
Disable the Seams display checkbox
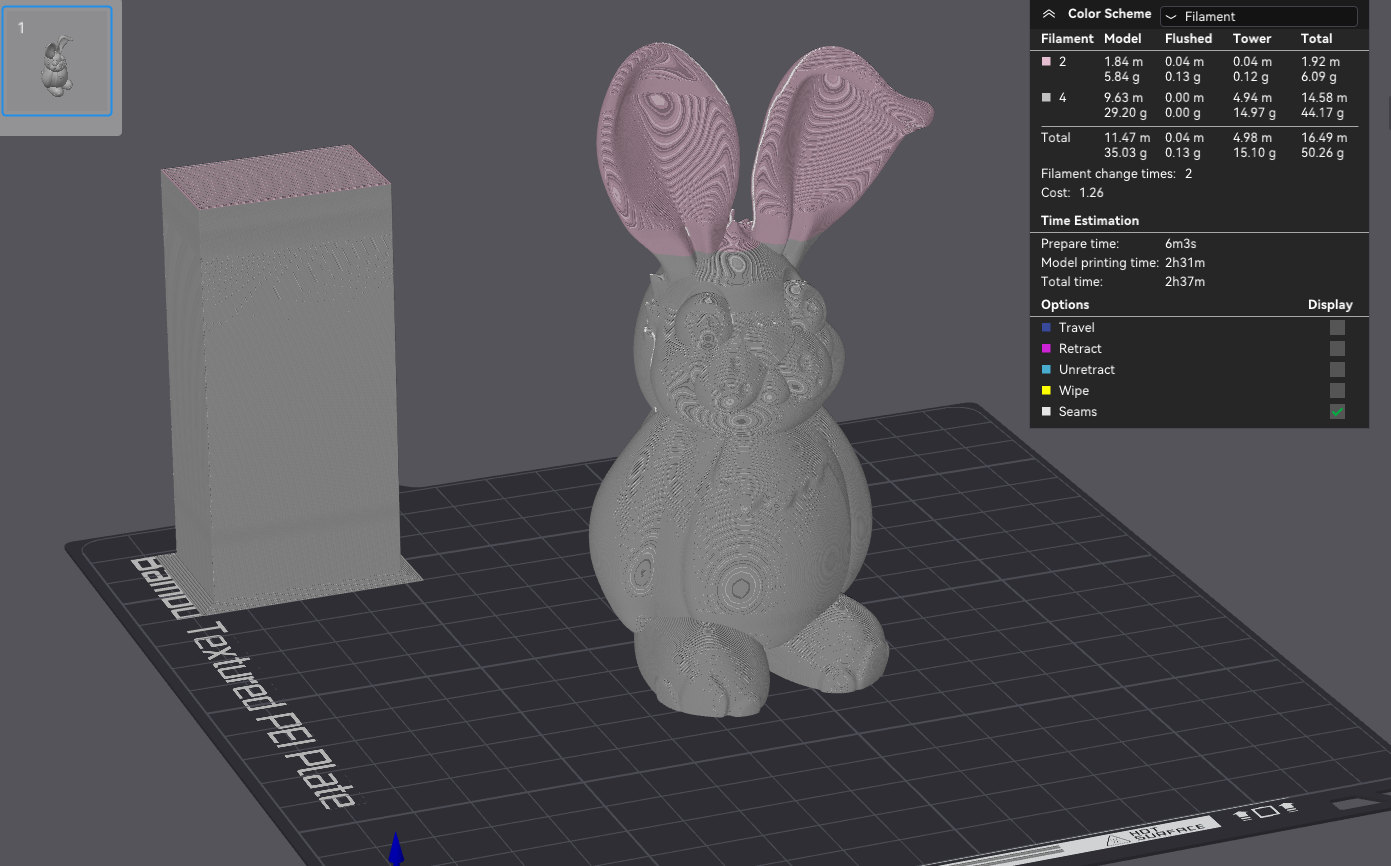click(1337, 411)
